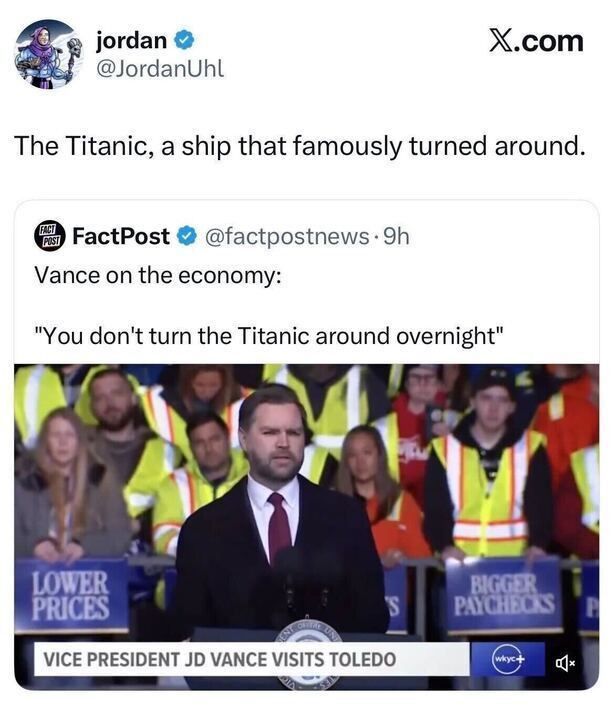Open the FactPost account name
Image resolution: width=614 pixels, height=720 pixels.
tap(121, 237)
